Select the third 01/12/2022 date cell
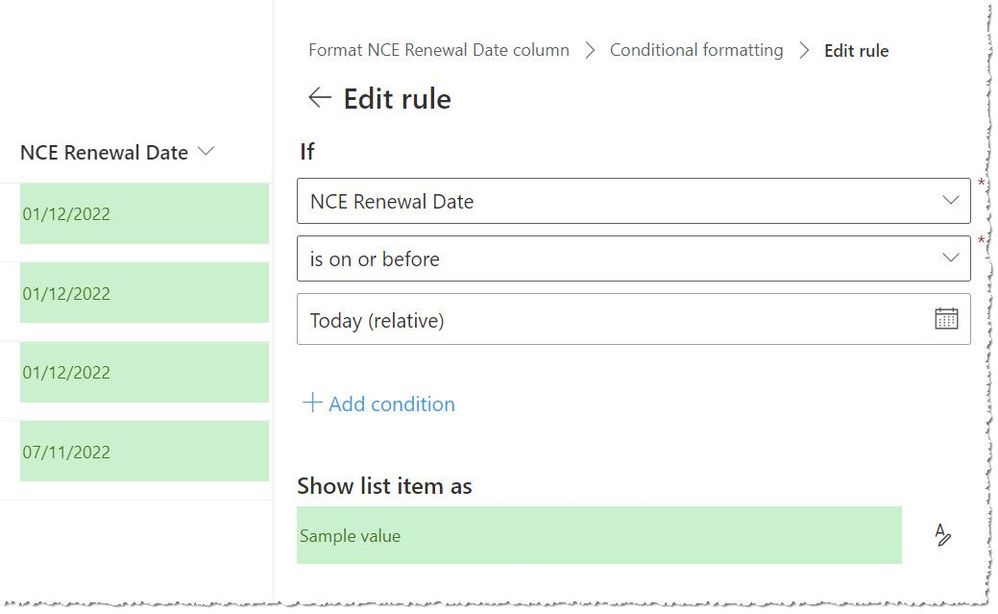 pyautogui.click(x=144, y=372)
